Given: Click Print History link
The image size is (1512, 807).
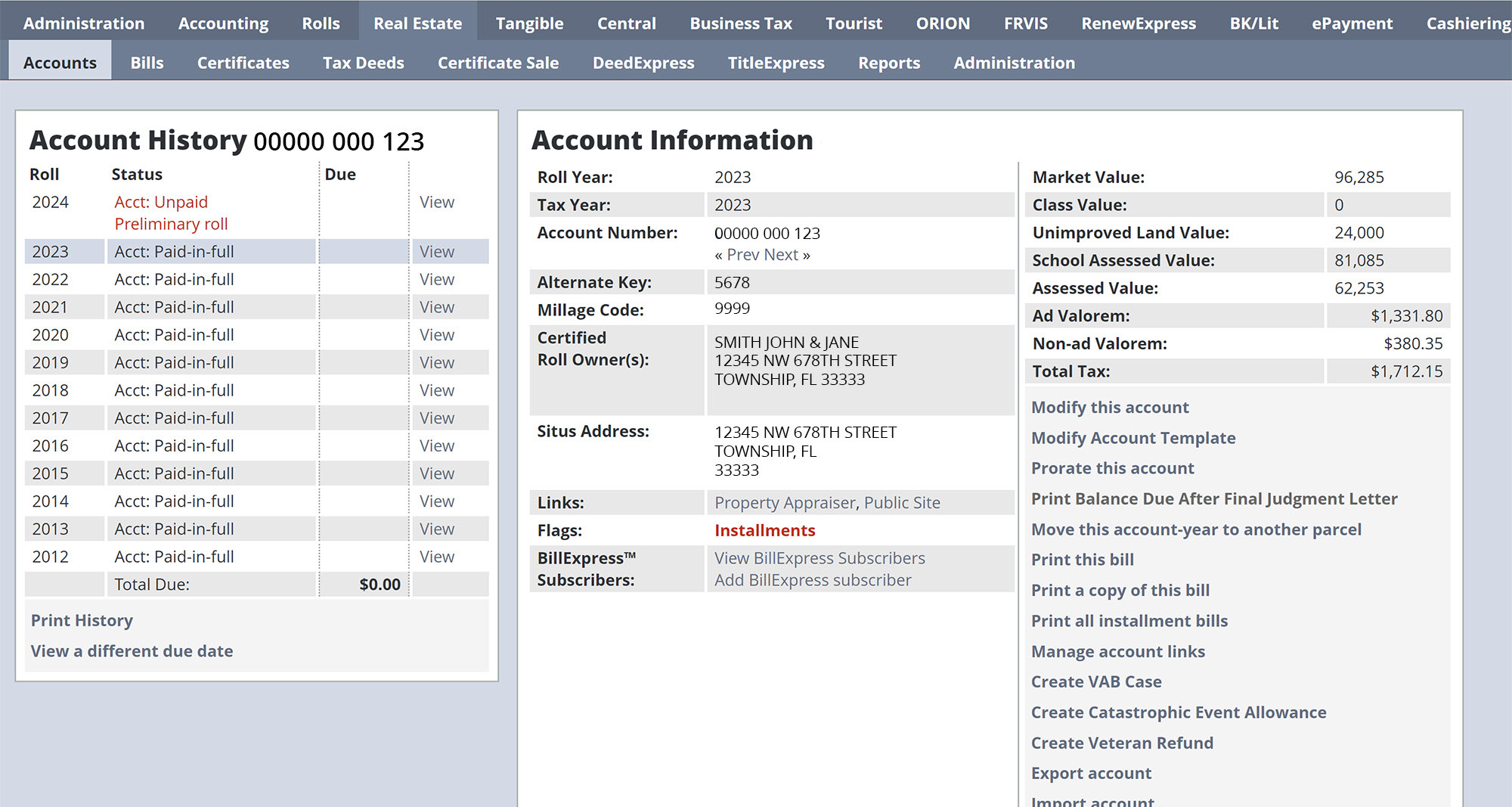Looking at the screenshot, I should pos(82,620).
